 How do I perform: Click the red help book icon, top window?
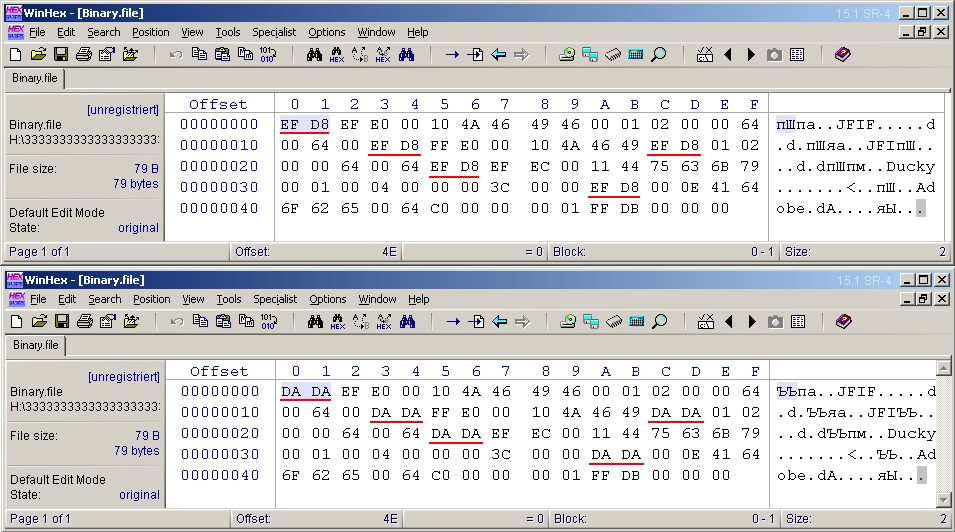coord(842,55)
